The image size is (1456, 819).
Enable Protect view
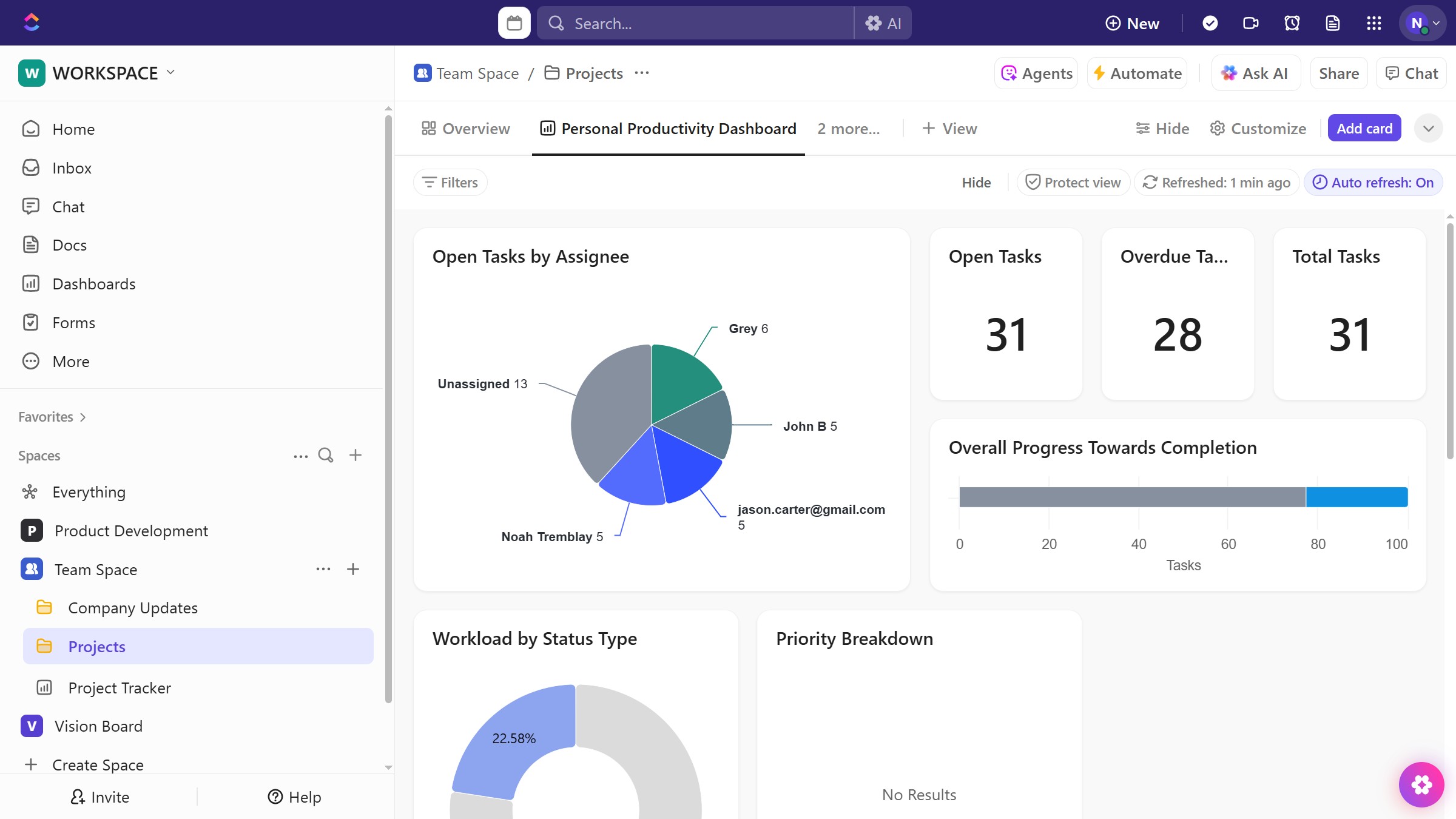(1073, 182)
